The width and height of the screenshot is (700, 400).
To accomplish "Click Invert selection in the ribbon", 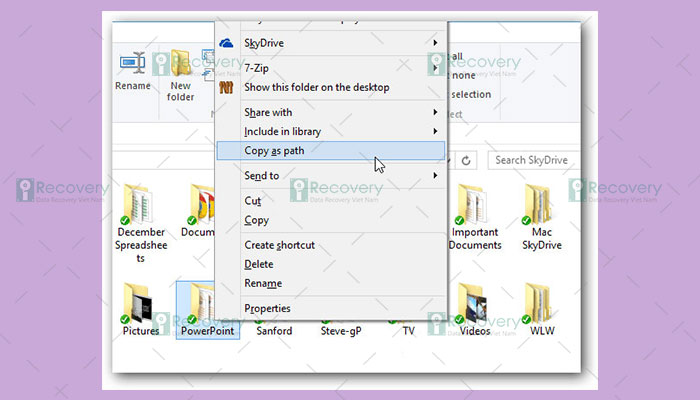I will 470,95.
